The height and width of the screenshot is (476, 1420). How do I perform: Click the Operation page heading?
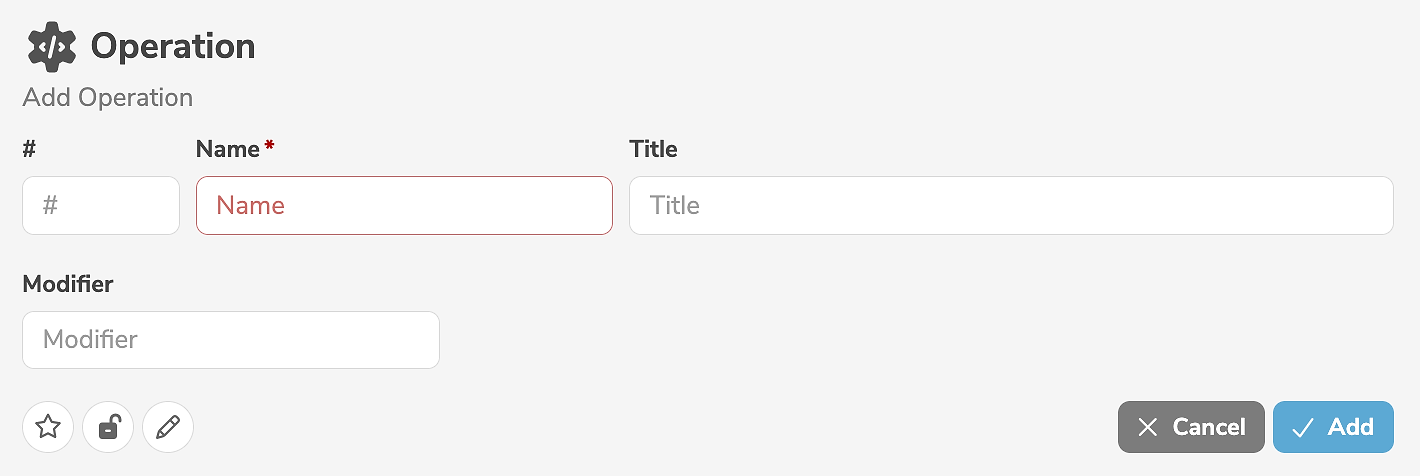(173, 46)
